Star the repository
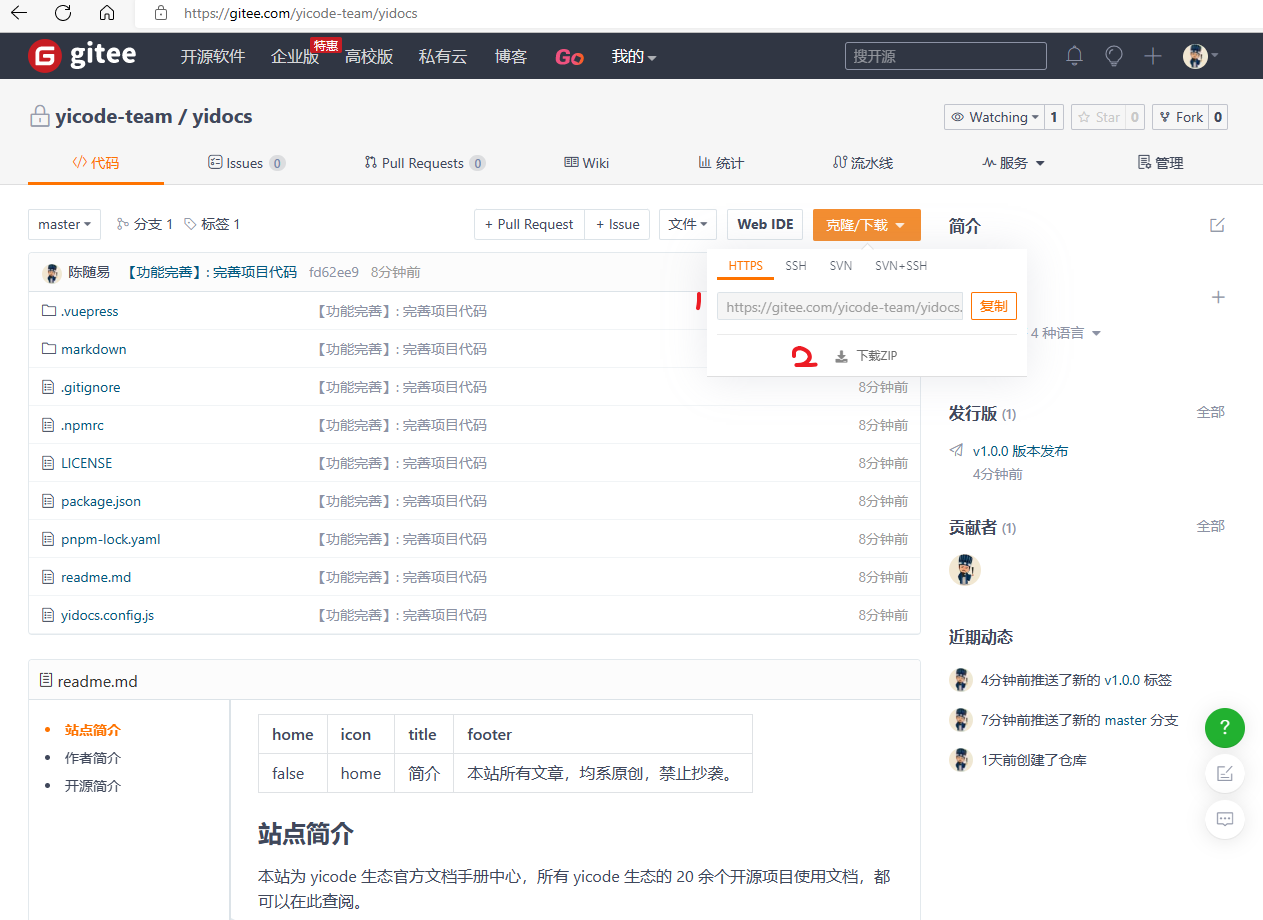This screenshot has width=1263, height=920. pyautogui.click(x=1098, y=117)
